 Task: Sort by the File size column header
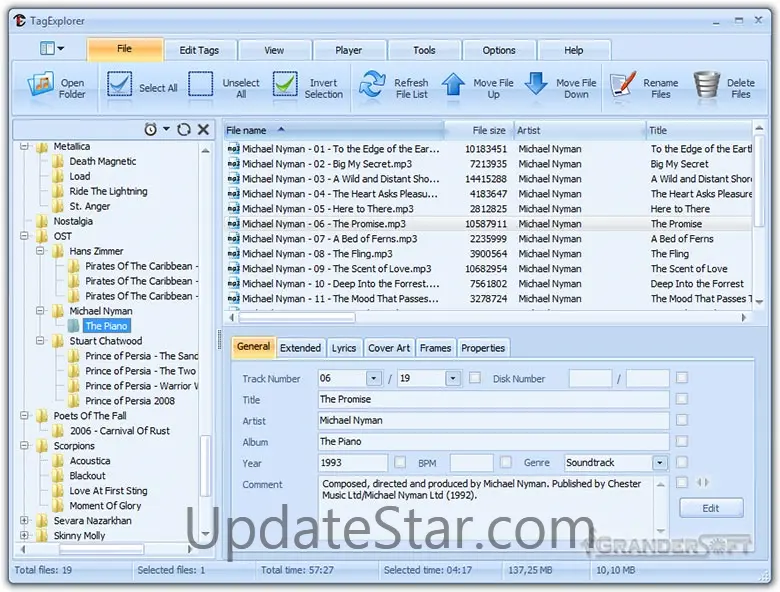[x=479, y=130]
